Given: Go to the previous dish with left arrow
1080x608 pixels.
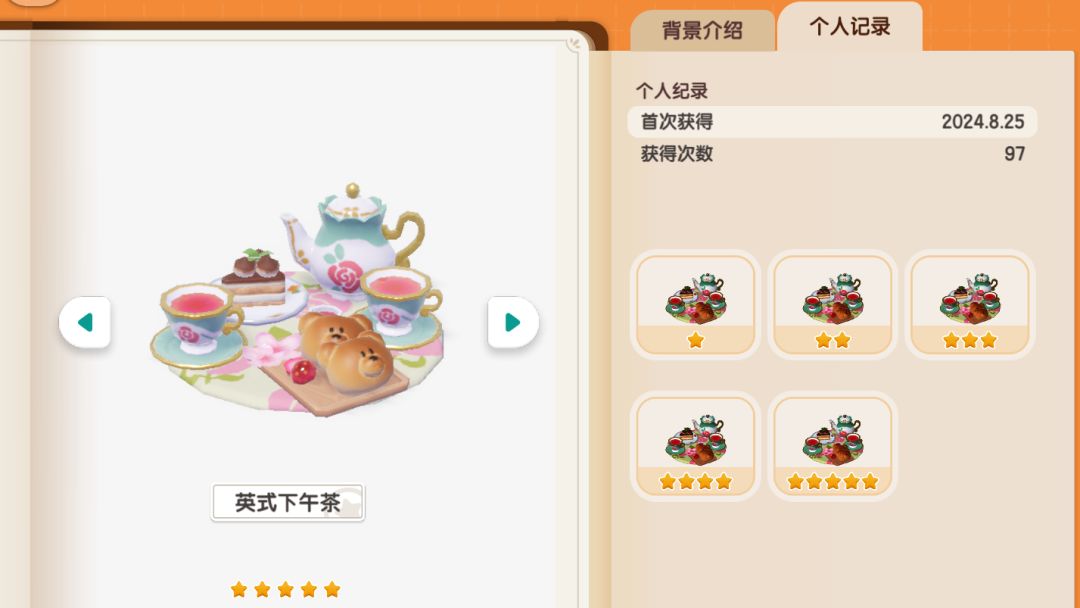Looking at the screenshot, I should (x=85, y=322).
